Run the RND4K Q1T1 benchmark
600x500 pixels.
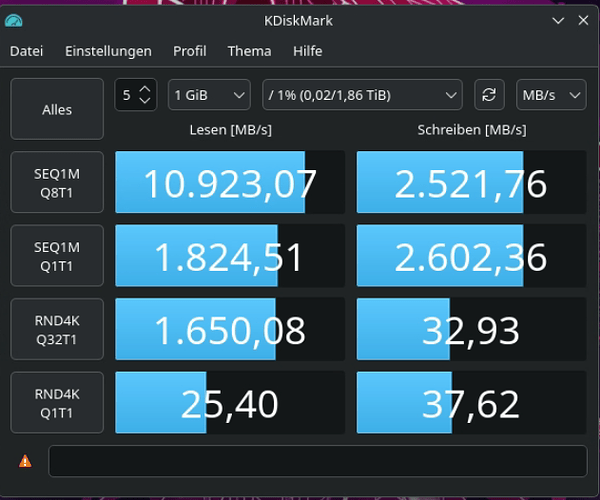57,402
